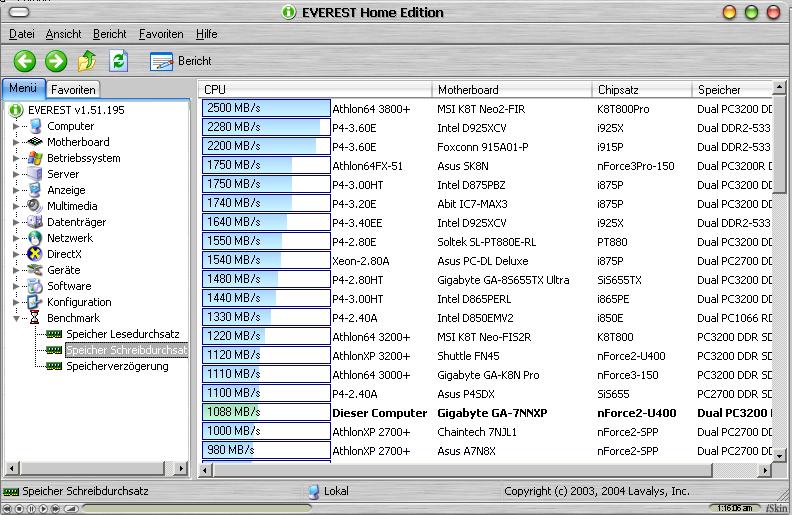The width and height of the screenshot is (792, 515).
Task: Select the Betriebssystem Windows flag icon
Action: [35, 158]
